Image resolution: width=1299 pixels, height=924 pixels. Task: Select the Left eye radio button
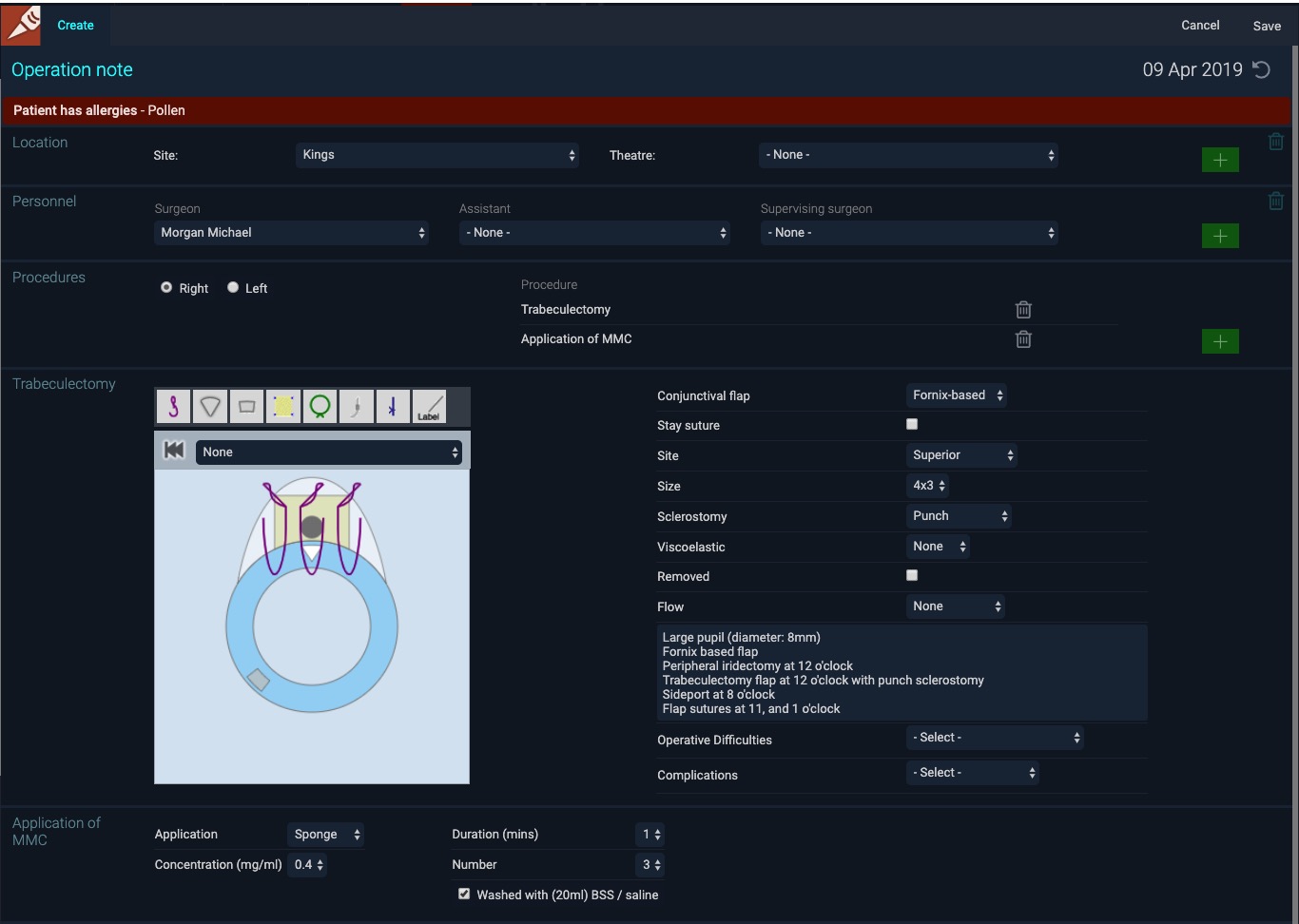233,288
